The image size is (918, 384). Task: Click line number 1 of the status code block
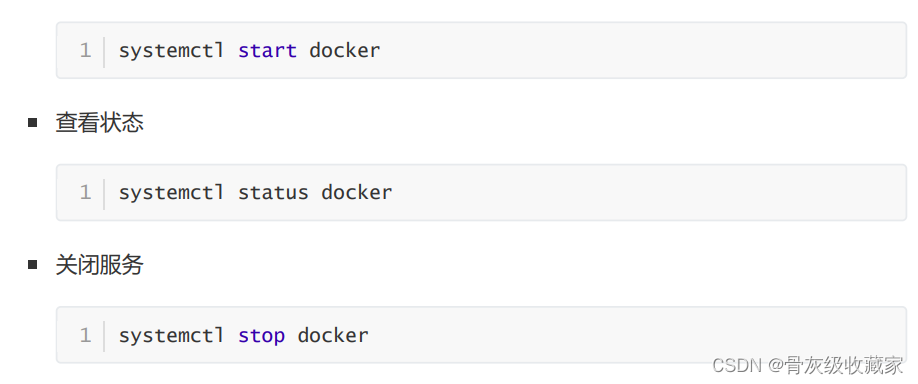(85, 193)
